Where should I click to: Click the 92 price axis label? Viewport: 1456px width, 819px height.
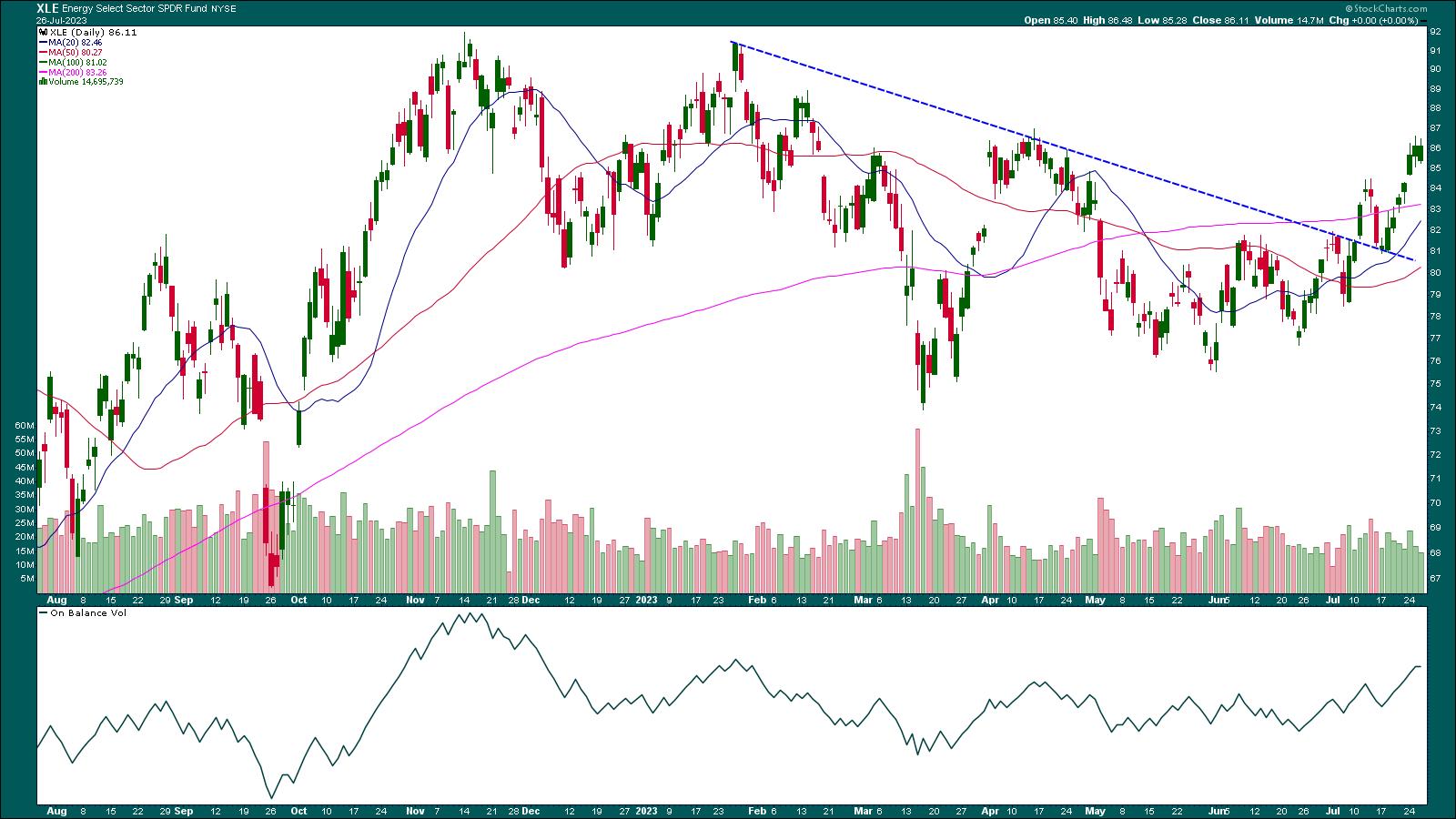1435,31
